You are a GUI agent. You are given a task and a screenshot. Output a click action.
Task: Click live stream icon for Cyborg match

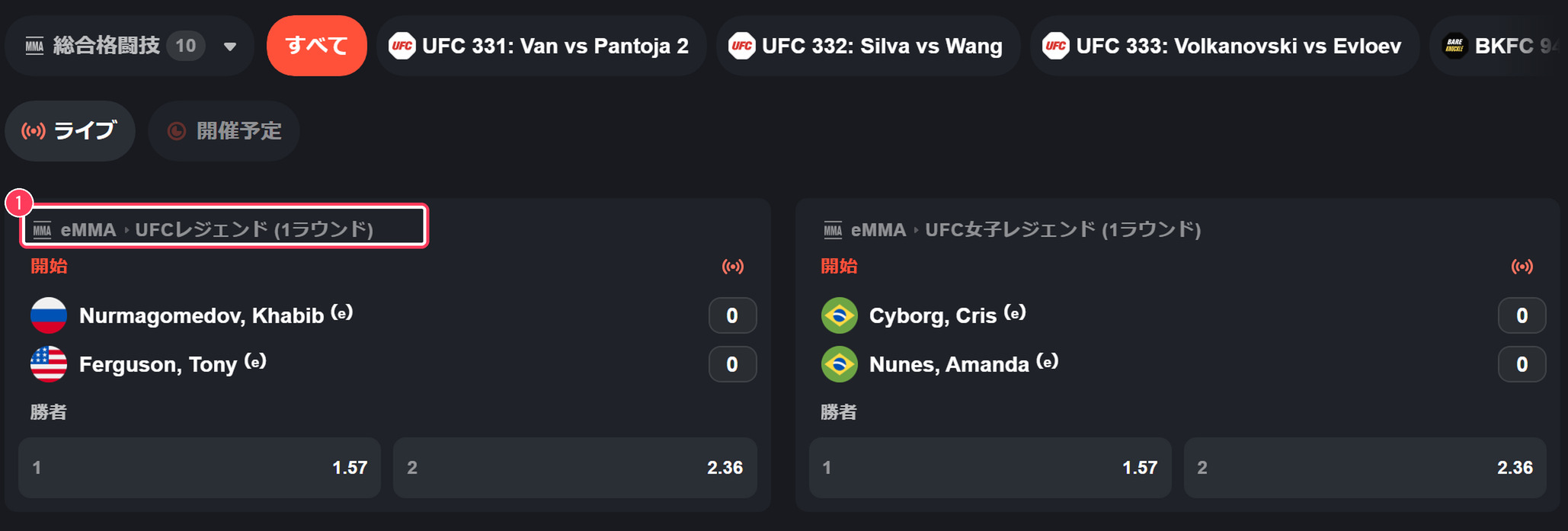click(1522, 267)
